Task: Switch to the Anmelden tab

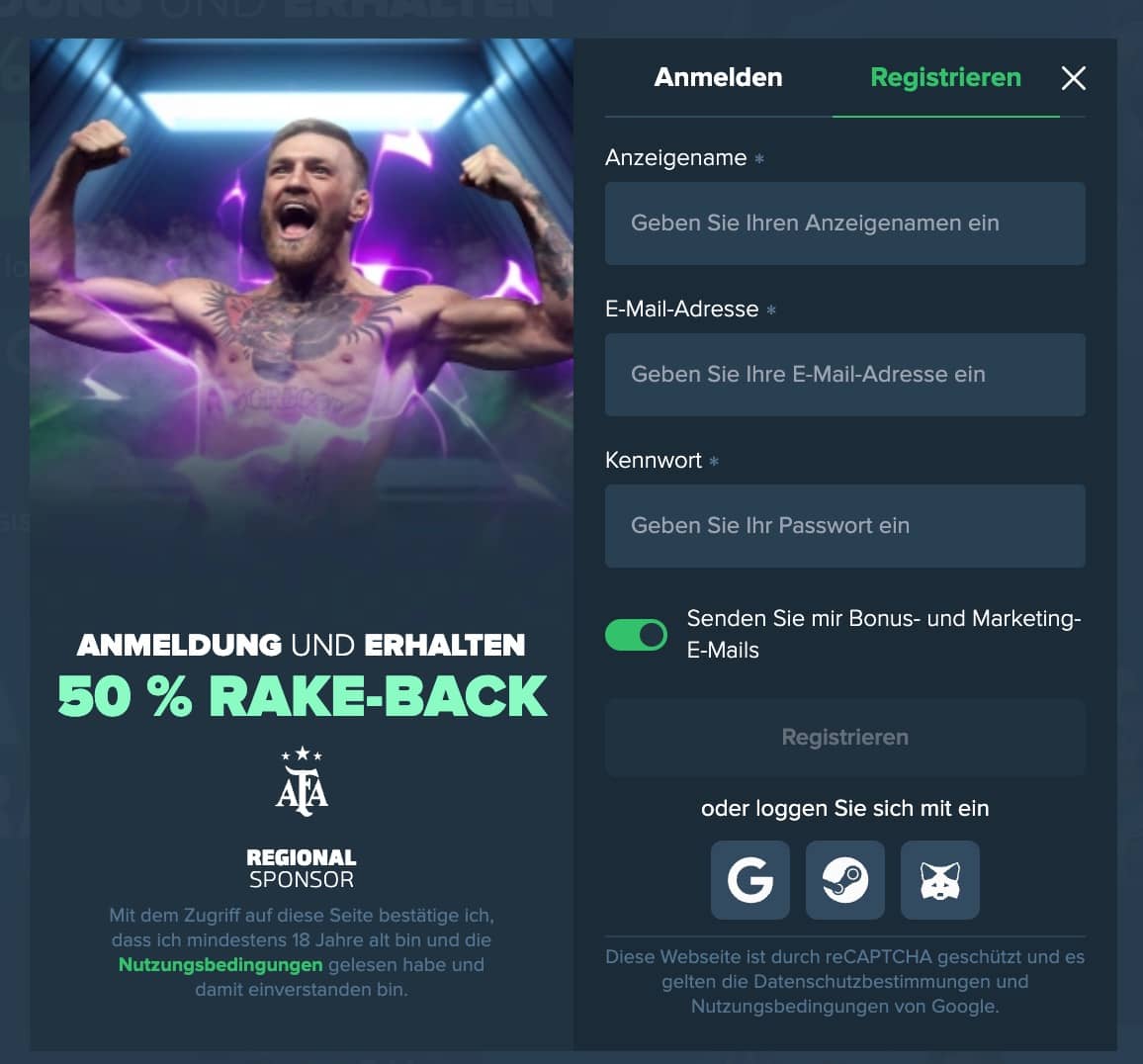Action: [718, 77]
